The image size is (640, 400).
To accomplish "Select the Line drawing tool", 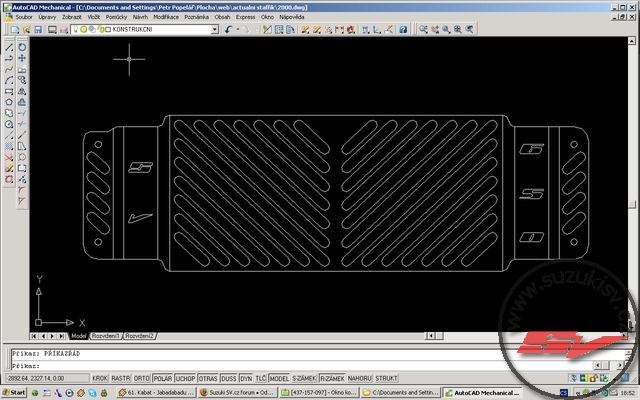I will coord(9,47).
